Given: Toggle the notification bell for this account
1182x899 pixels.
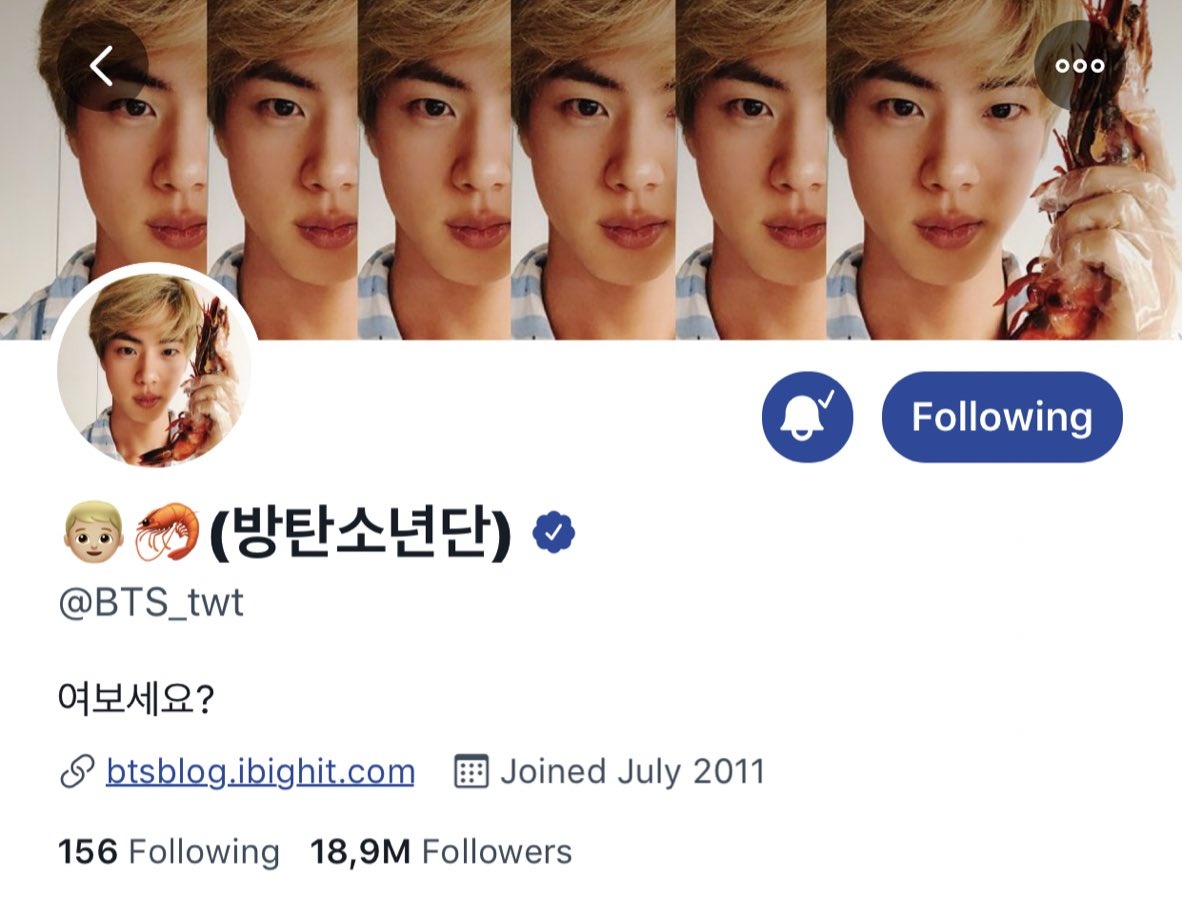Looking at the screenshot, I should coord(807,417).
